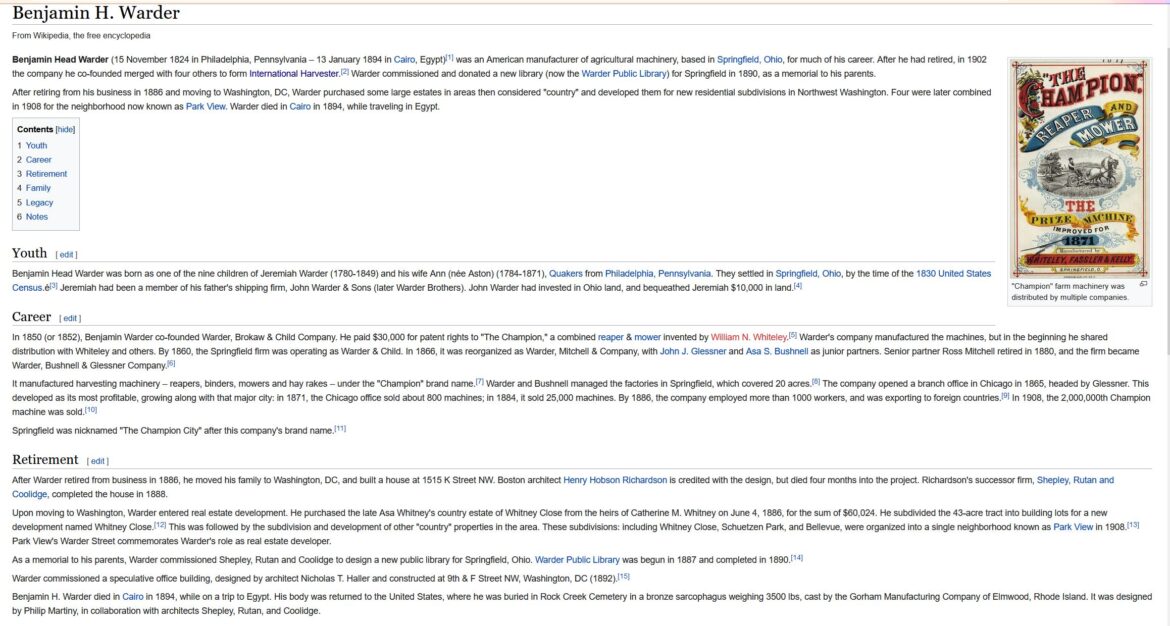Image resolution: width=1170 pixels, height=626 pixels.
Task: Click citation [7] after 'Champion brand name'
Action: click(x=480, y=382)
